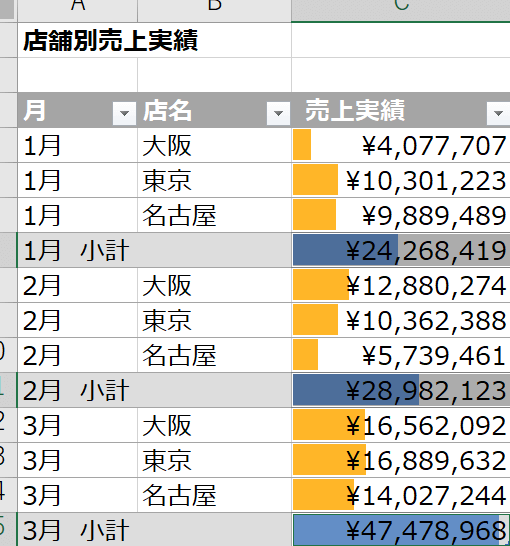This screenshot has width=510, height=546.
Task: Click the ¥9,889,489 sales cell
Action: pos(401,215)
